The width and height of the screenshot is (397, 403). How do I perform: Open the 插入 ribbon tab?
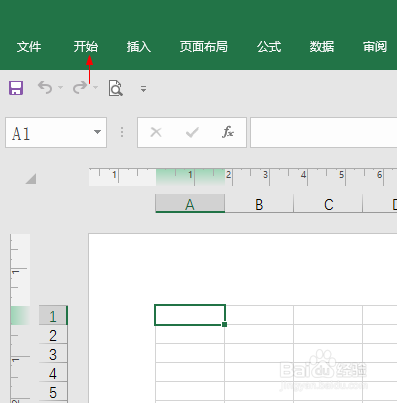(x=139, y=47)
